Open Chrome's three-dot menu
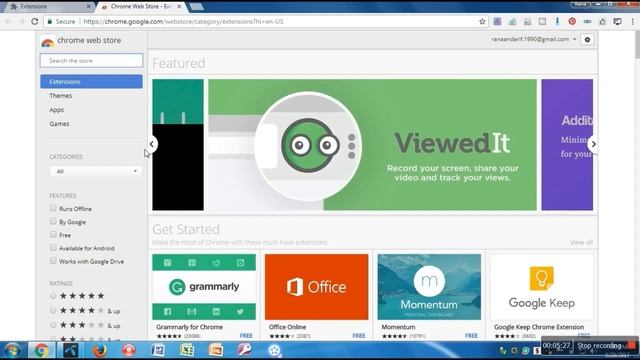Image resolution: width=640 pixels, height=360 pixels. tap(632, 22)
